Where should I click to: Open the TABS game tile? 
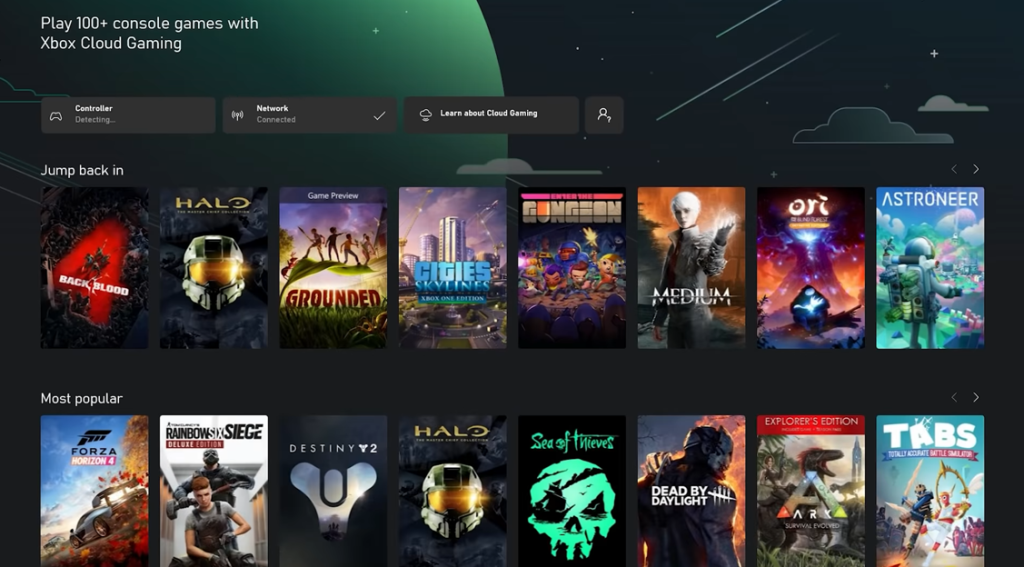pos(930,491)
